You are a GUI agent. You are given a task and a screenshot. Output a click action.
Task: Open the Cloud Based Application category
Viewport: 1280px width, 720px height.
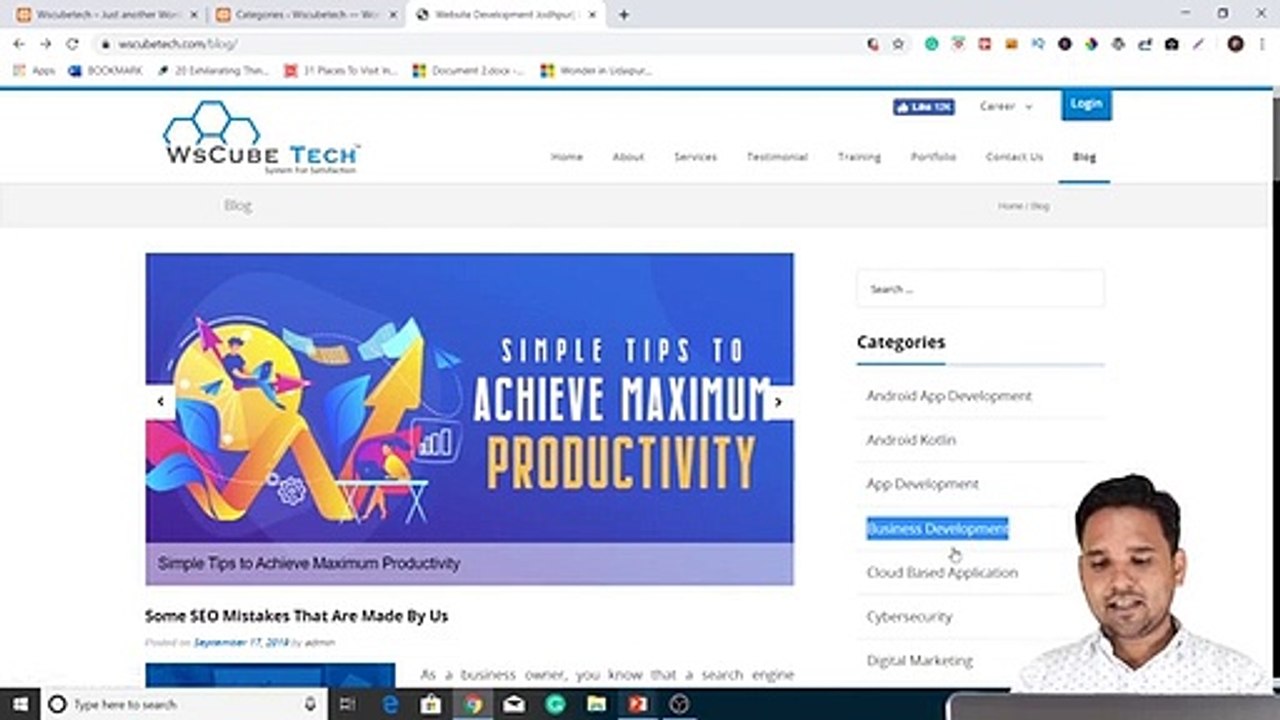[x=942, y=573]
